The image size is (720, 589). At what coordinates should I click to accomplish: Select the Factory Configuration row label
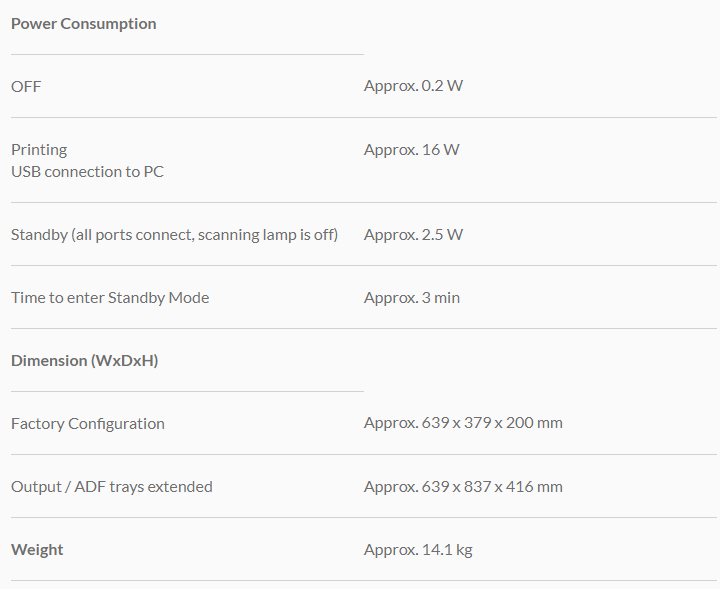[88, 424]
